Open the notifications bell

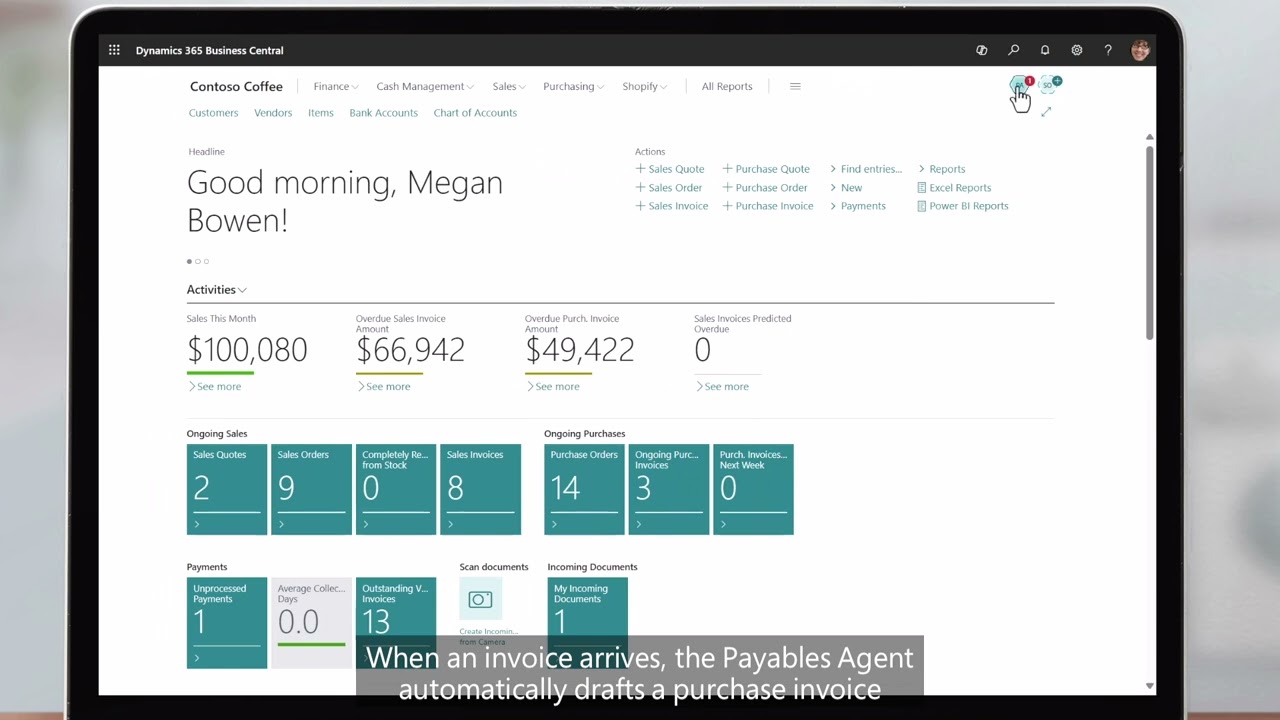pos(1045,50)
